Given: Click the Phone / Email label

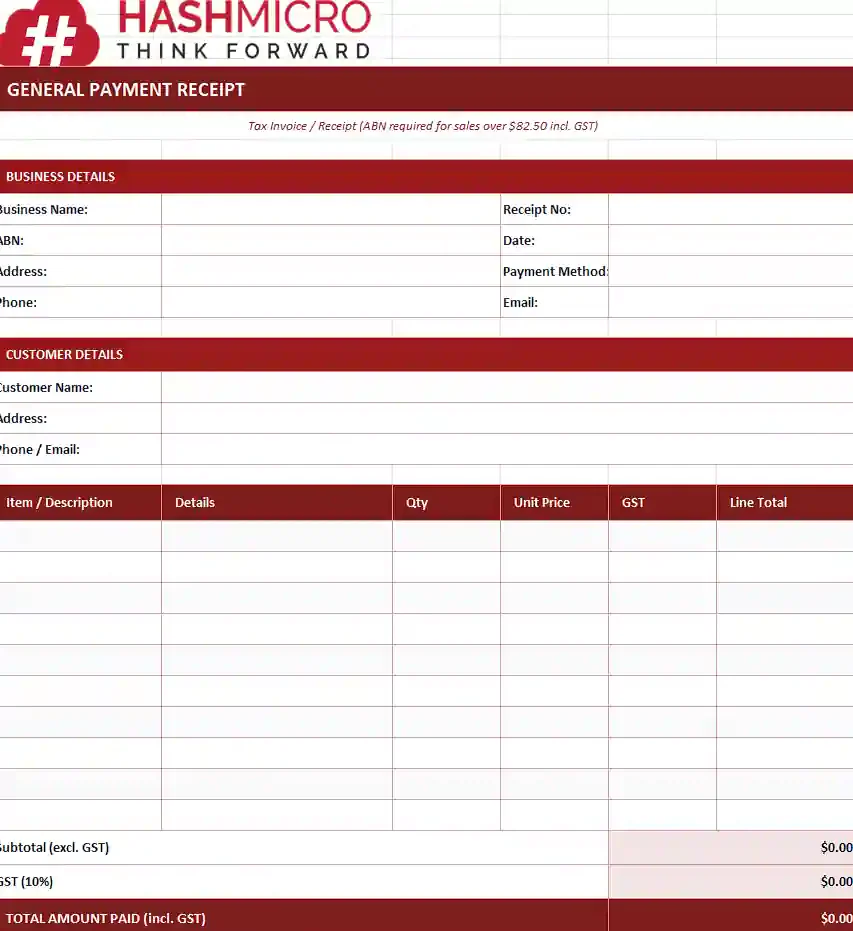Looking at the screenshot, I should coord(40,449).
